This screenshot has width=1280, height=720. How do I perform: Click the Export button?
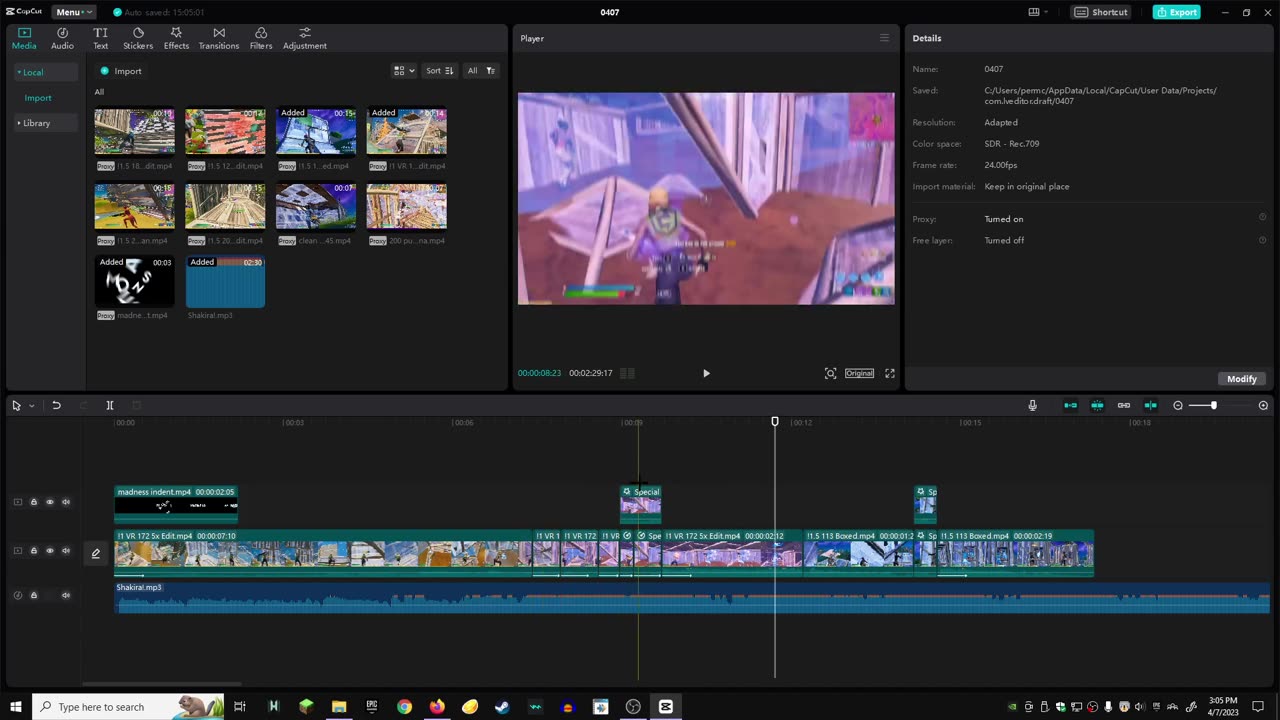click(1176, 12)
